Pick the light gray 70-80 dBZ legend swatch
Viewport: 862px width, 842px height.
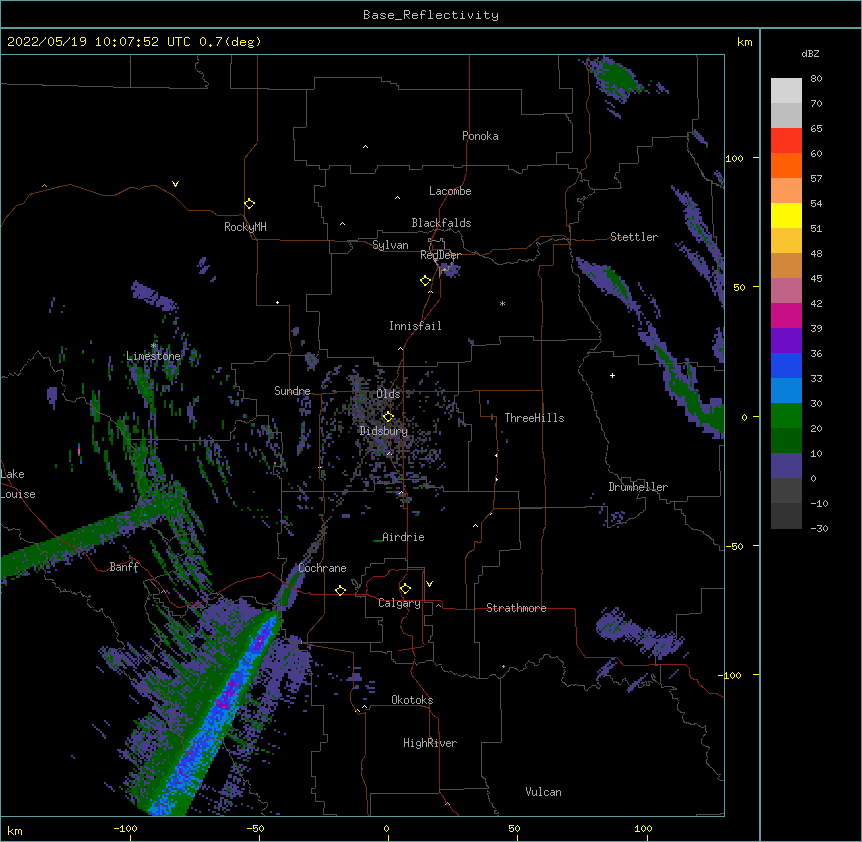coord(786,91)
